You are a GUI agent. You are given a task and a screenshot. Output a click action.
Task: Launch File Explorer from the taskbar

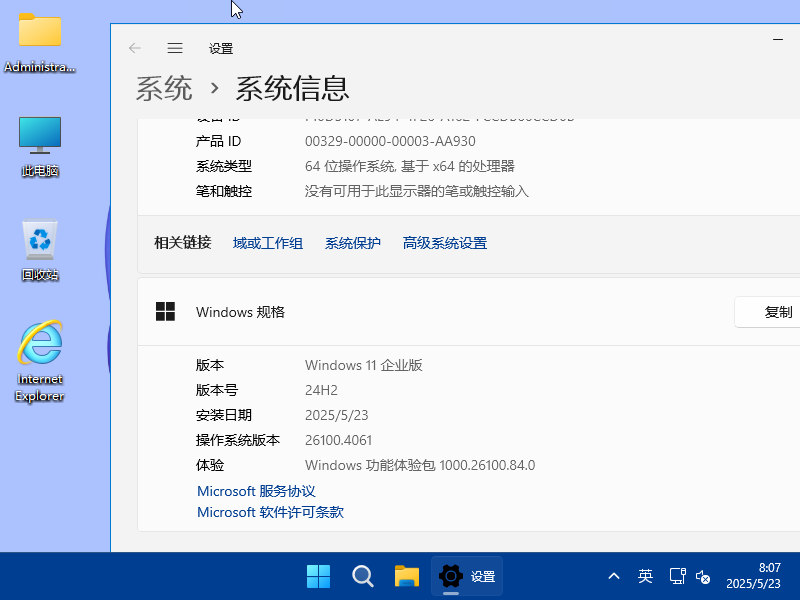pos(407,577)
